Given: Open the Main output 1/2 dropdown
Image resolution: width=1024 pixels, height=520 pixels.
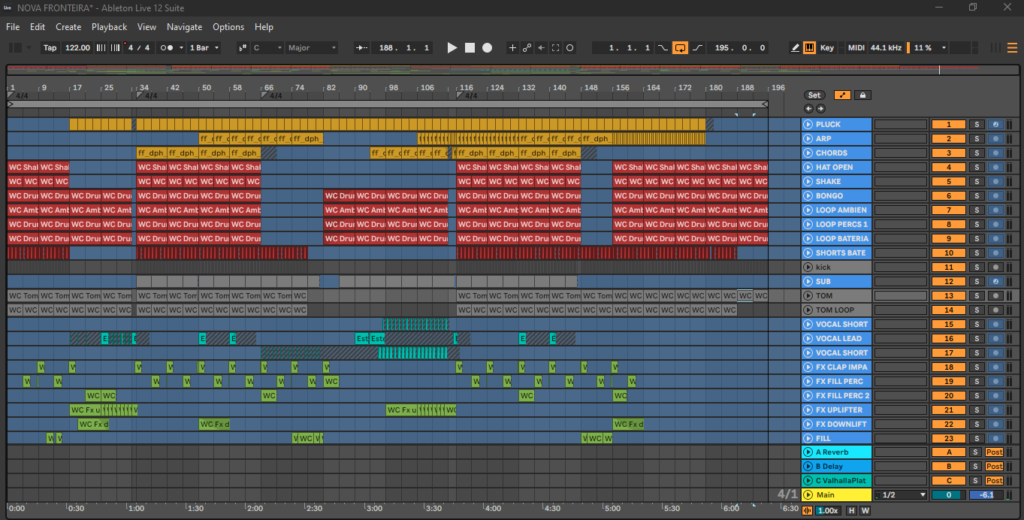Looking at the screenshot, I should 898,495.
